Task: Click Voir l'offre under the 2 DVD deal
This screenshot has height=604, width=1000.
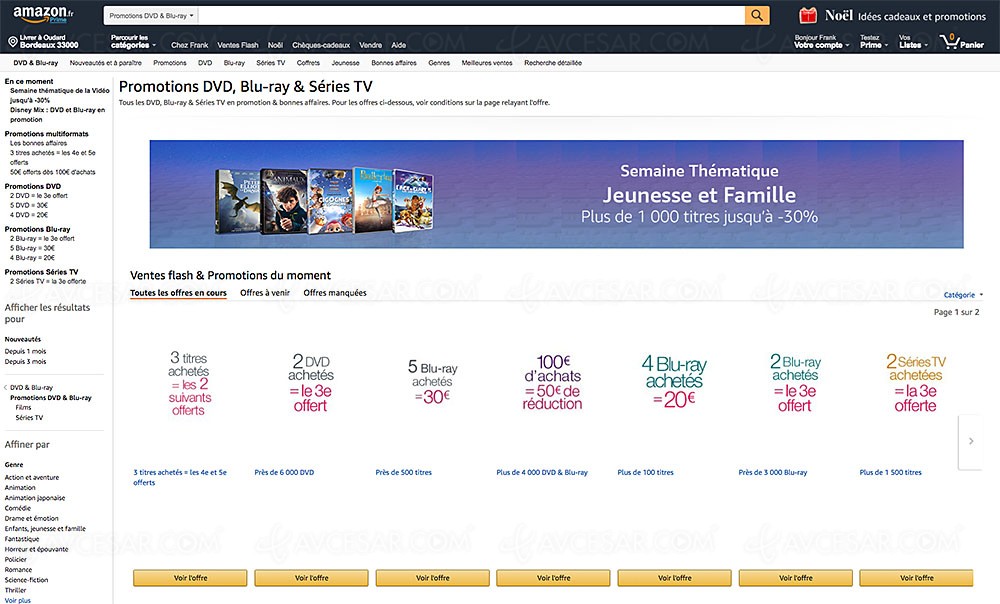Action: tap(310, 577)
